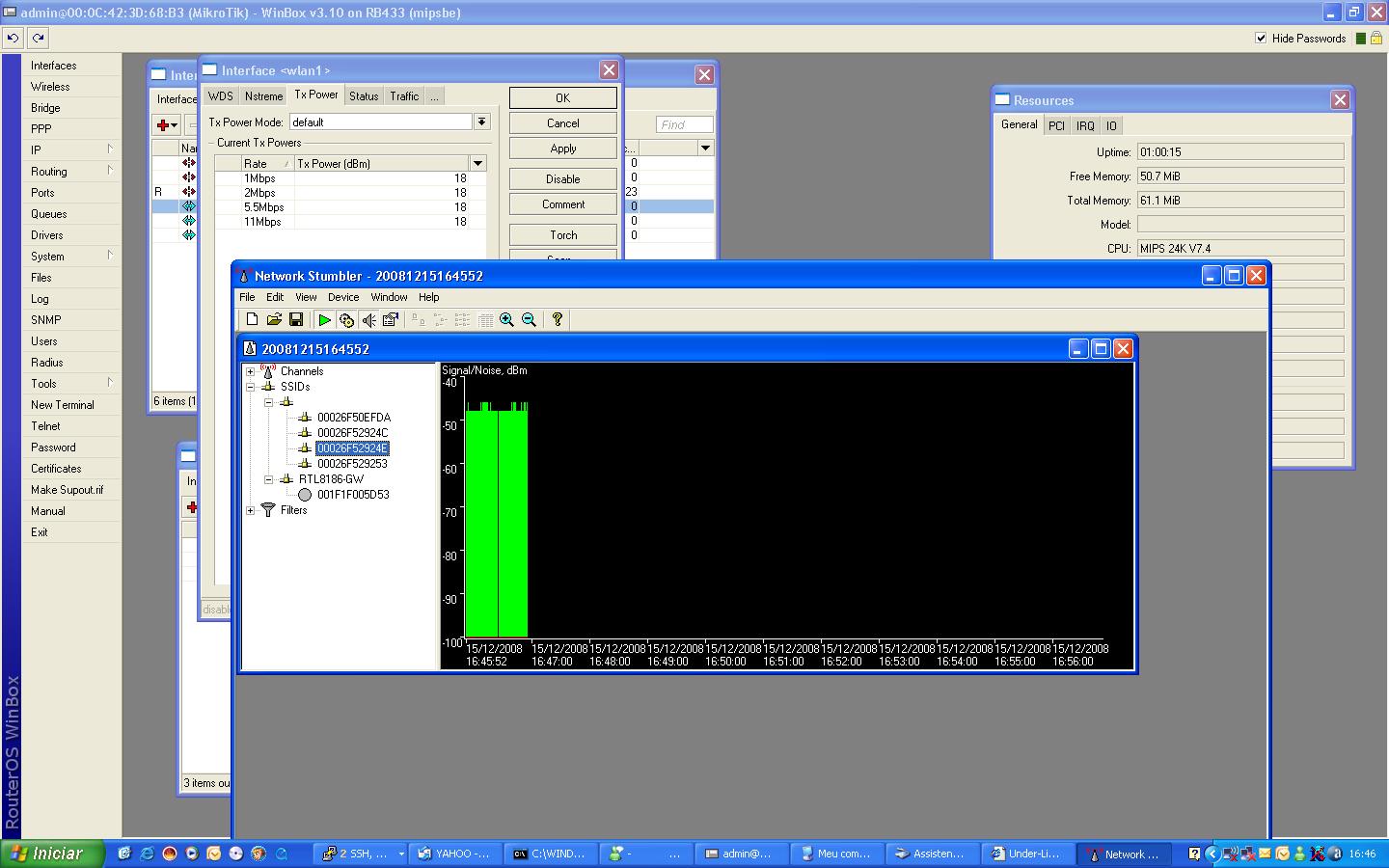Click the Save file floppy icon
Image resolution: width=1389 pixels, height=868 pixels.
pos(296,320)
